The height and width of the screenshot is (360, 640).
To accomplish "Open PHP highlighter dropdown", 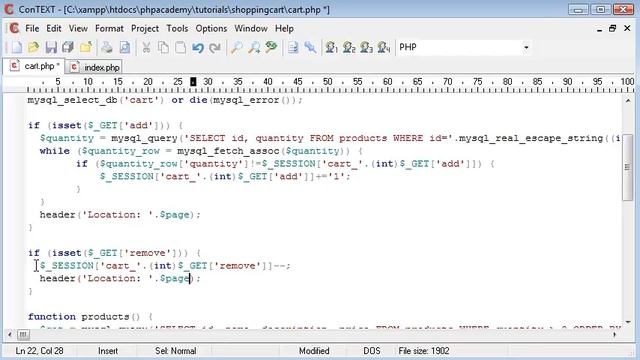I will click(x=526, y=47).
